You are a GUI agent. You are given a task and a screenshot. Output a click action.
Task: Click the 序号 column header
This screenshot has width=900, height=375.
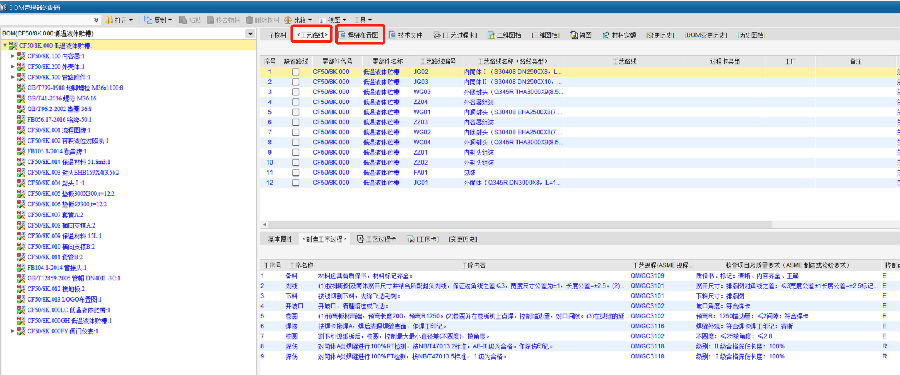270,60
